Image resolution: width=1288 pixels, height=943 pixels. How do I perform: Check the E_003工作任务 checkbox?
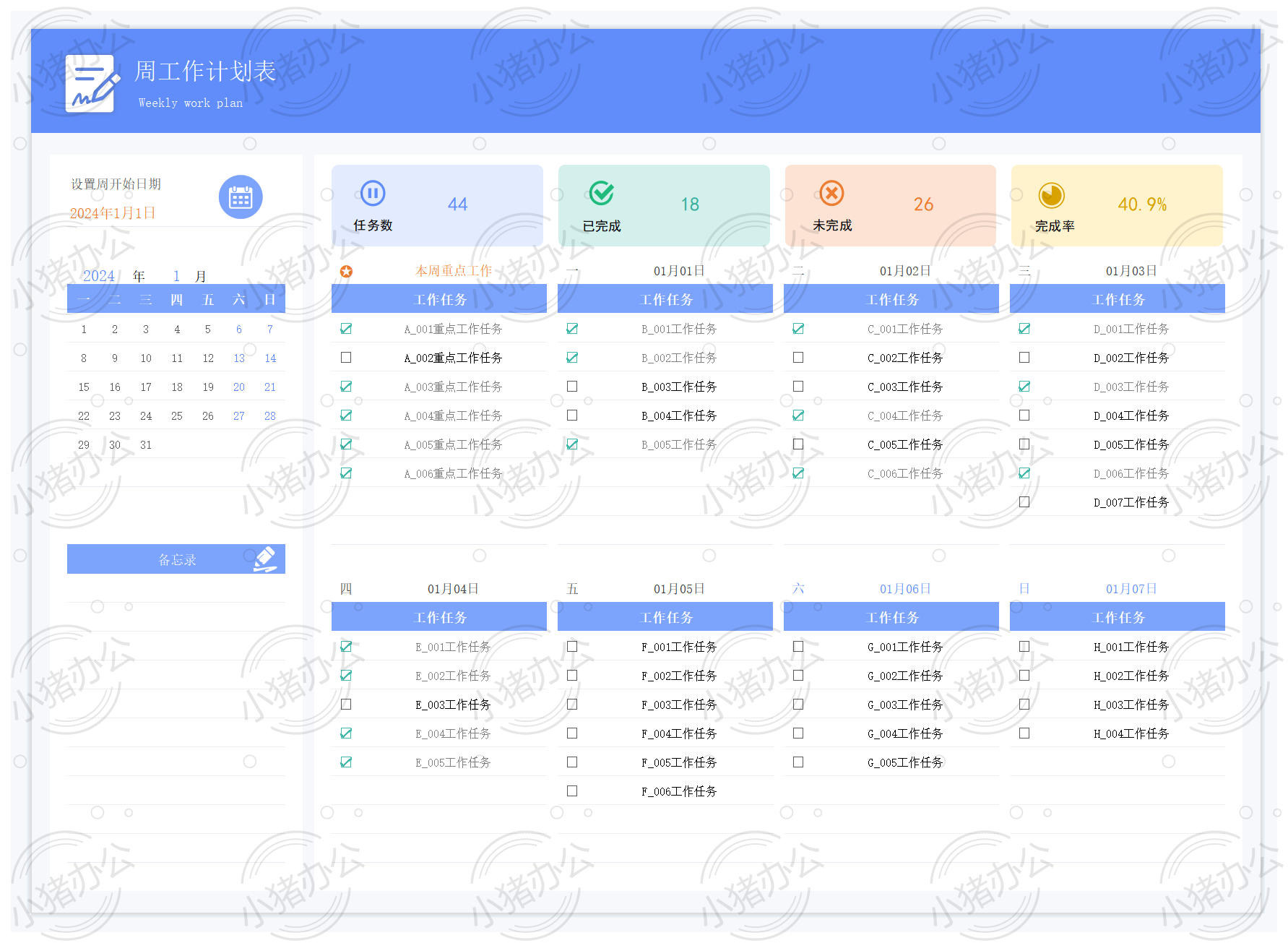point(346,705)
